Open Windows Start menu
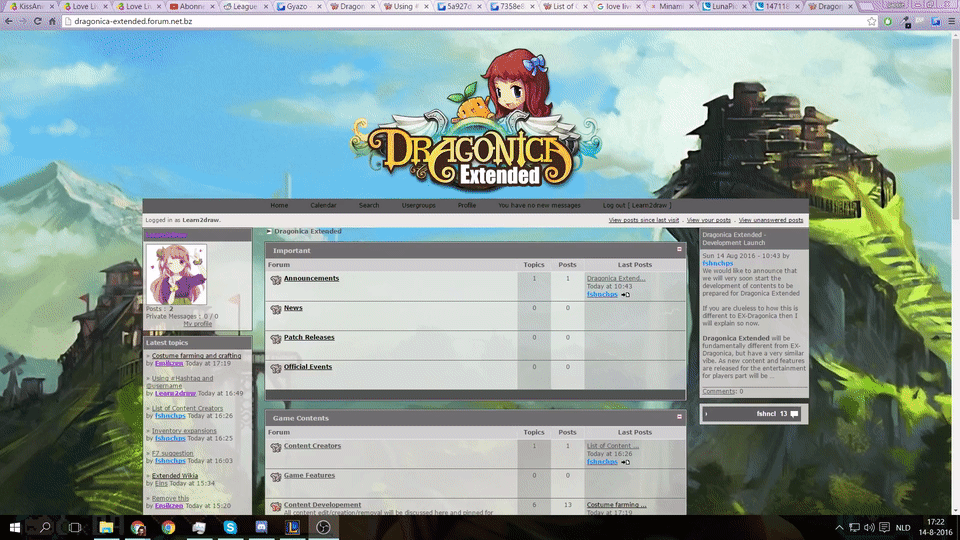960x540 pixels. (x=15, y=527)
